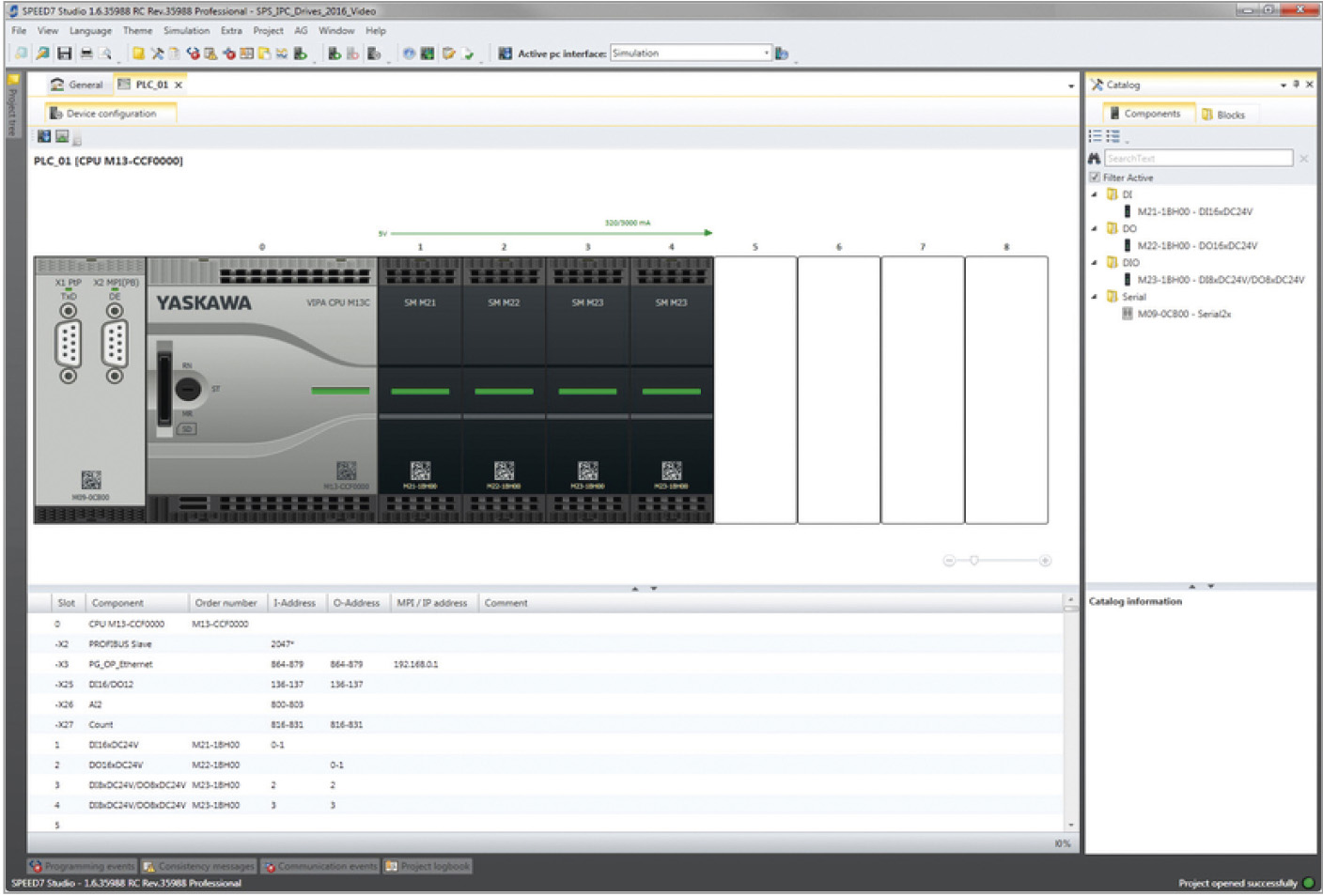The height and width of the screenshot is (896, 1323).
Task: Open the File menu
Action: tap(19, 31)
